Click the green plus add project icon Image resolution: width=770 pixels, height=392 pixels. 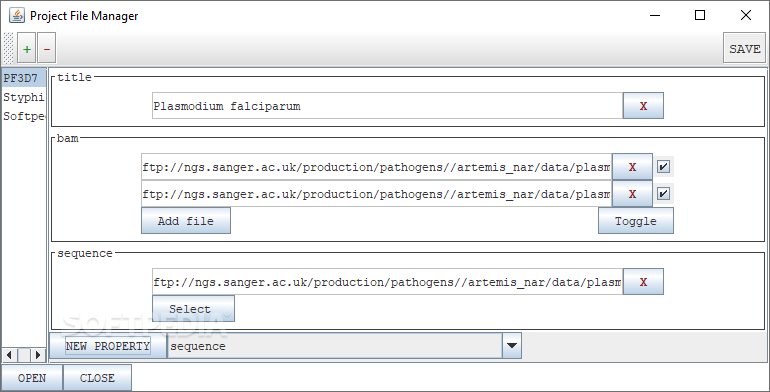[27, 48]
